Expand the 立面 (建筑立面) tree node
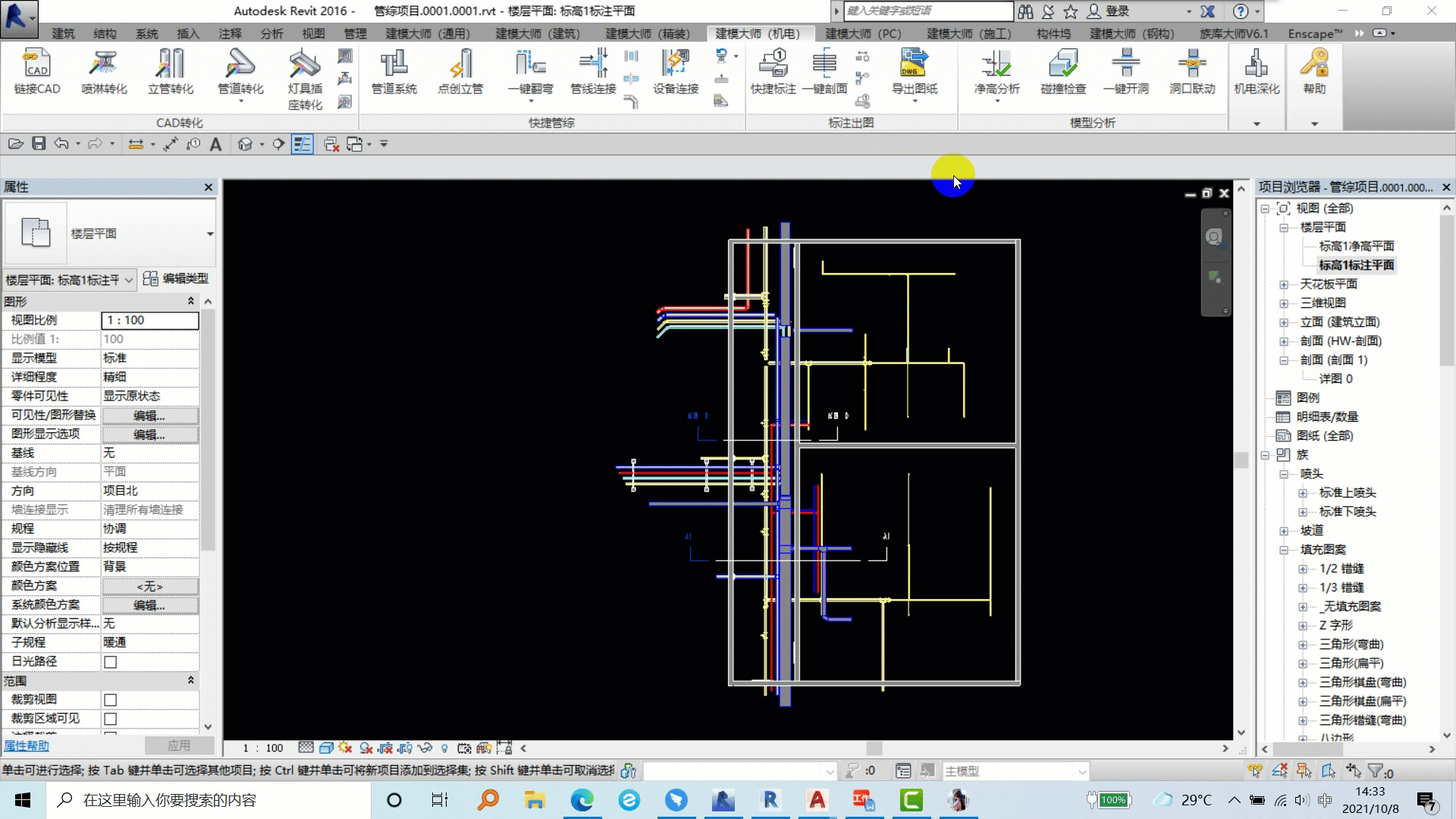Screen dimensions: 1456x819 (x=1283, y=322)
